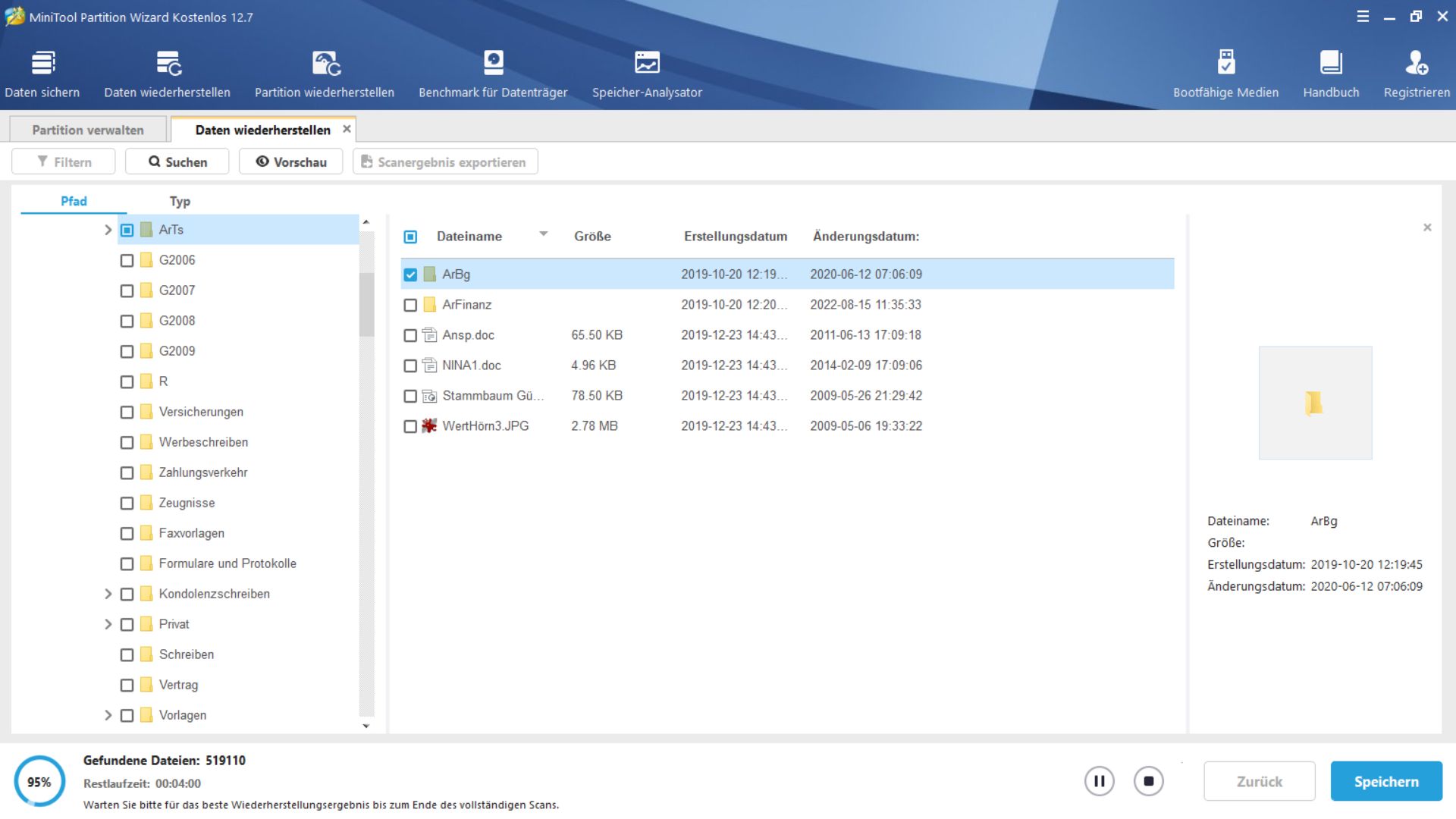Tick the WertHörn3.JPG file checkbox
Image resolution: width=1456 pixels, height=819 pixels.
(410, 426)
